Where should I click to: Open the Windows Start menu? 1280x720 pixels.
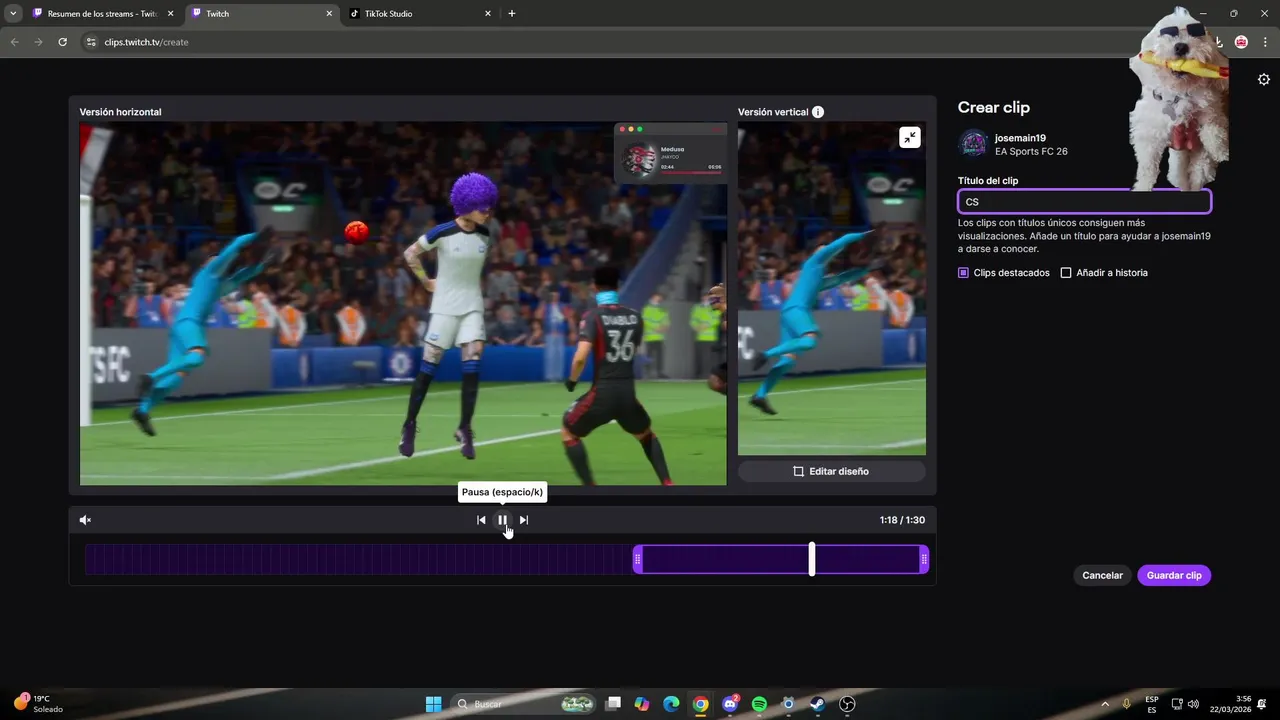(433, 704)
